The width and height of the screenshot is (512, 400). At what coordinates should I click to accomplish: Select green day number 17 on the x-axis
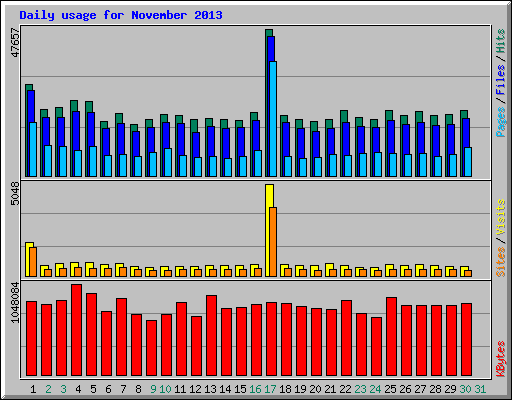click(x=270, y=389)
